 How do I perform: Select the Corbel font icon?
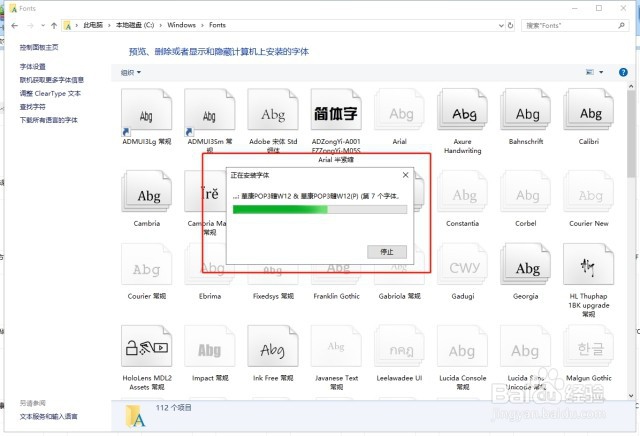click(x=526, y=192)
